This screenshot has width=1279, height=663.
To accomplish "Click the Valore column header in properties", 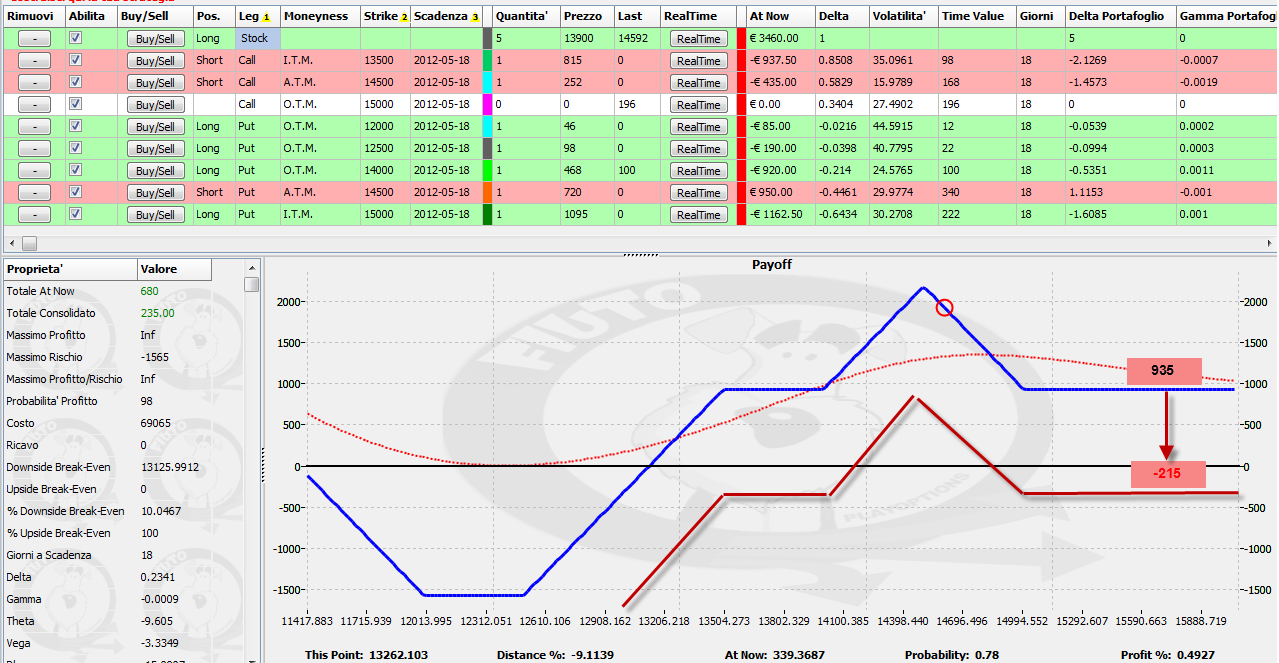I will 174,269.
